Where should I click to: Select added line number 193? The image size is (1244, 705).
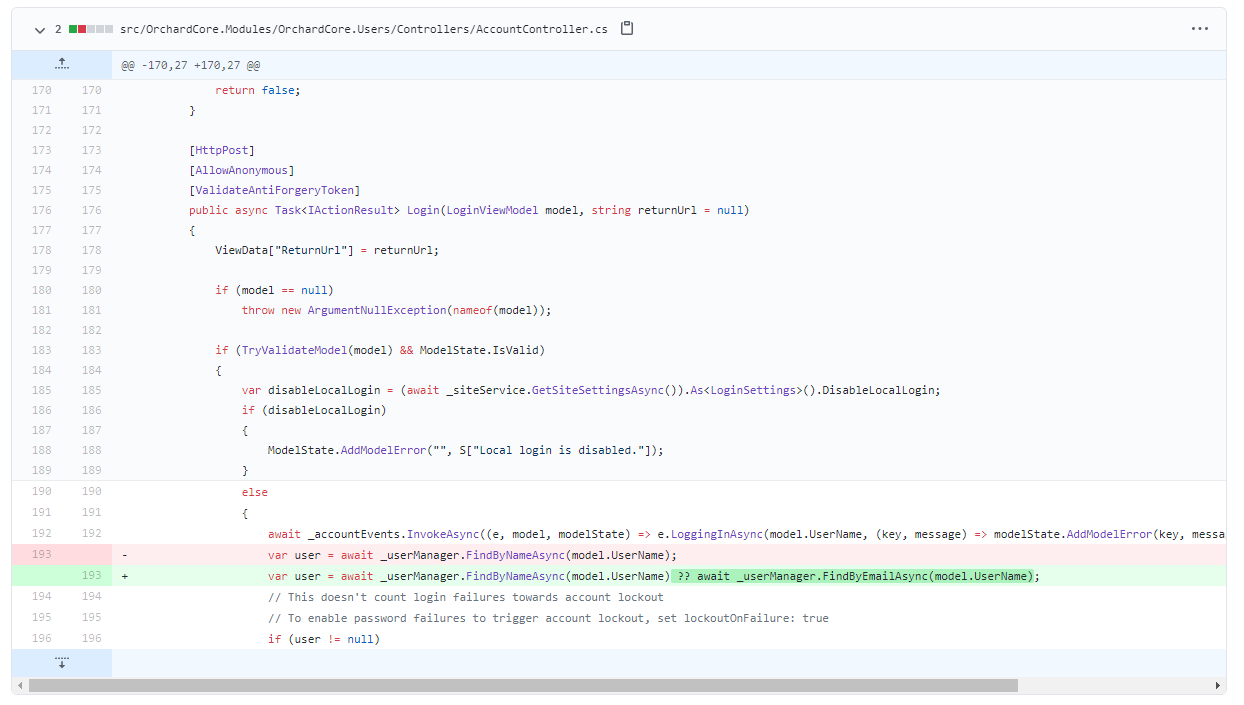pos(91,576)
